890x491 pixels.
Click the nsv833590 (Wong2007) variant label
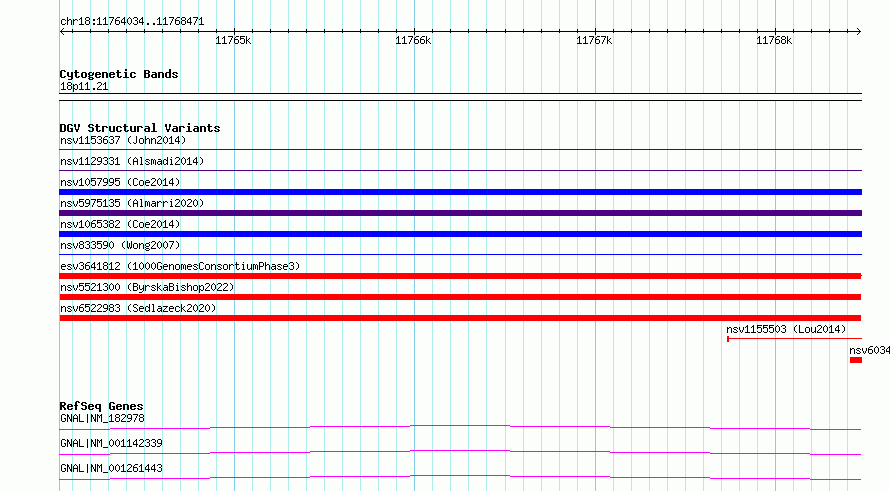pyautogui.click(x=120, y=245)
